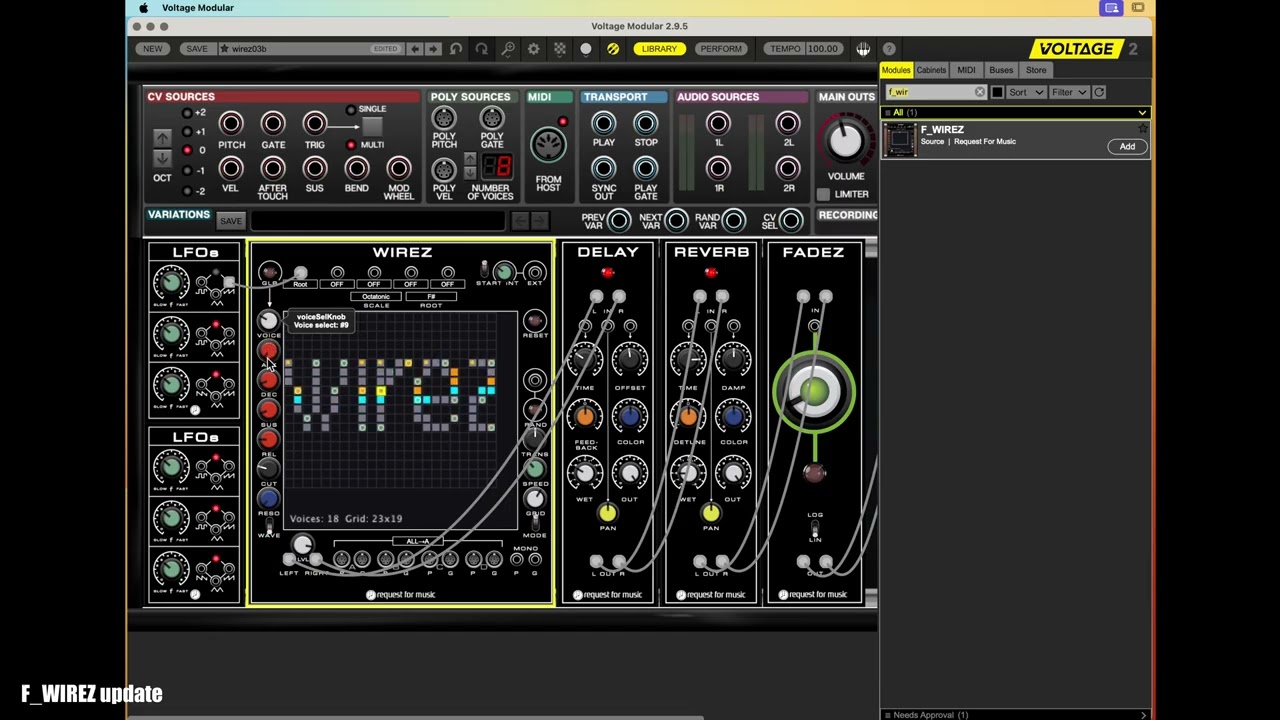Toggle the SINGLE/MULTI trigger button
The height and width of the screenshot is (720, 1280).
372,127
